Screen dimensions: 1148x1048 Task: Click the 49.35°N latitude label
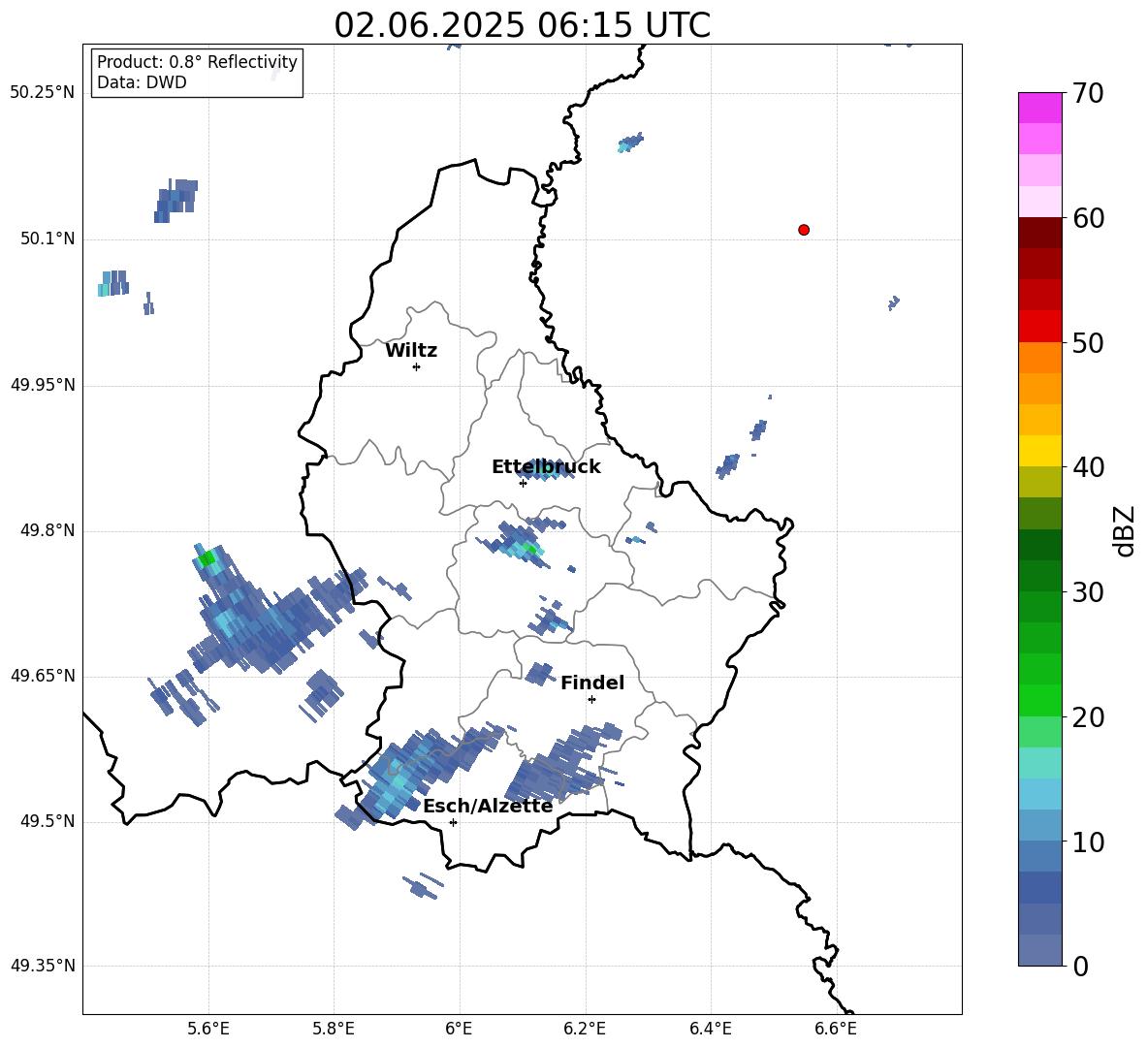43,966
